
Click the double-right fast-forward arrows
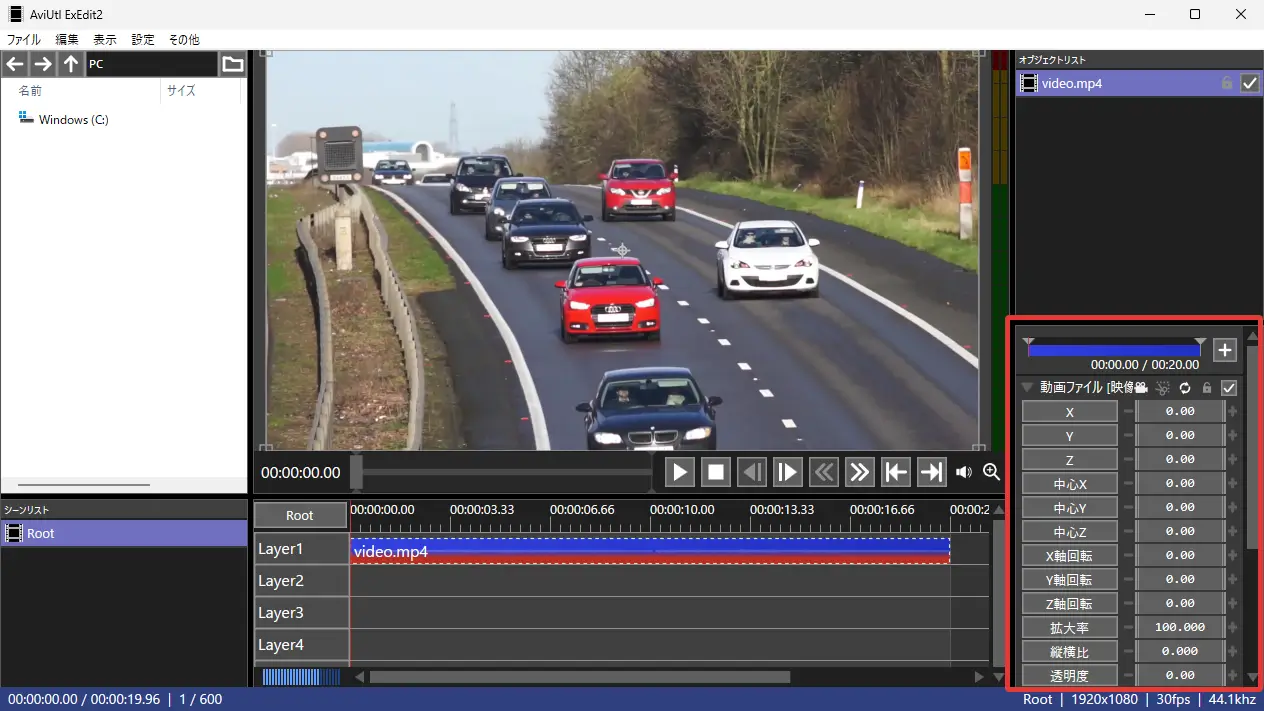[859, 472]
